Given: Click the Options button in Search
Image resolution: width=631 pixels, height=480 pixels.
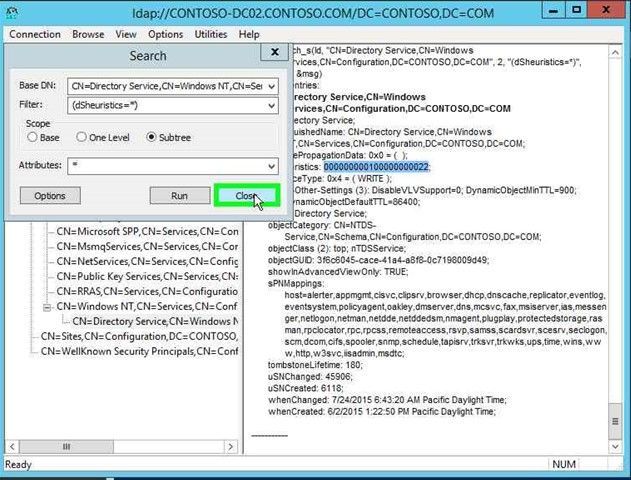Looking at the screenshot, I should pos(50,196).
